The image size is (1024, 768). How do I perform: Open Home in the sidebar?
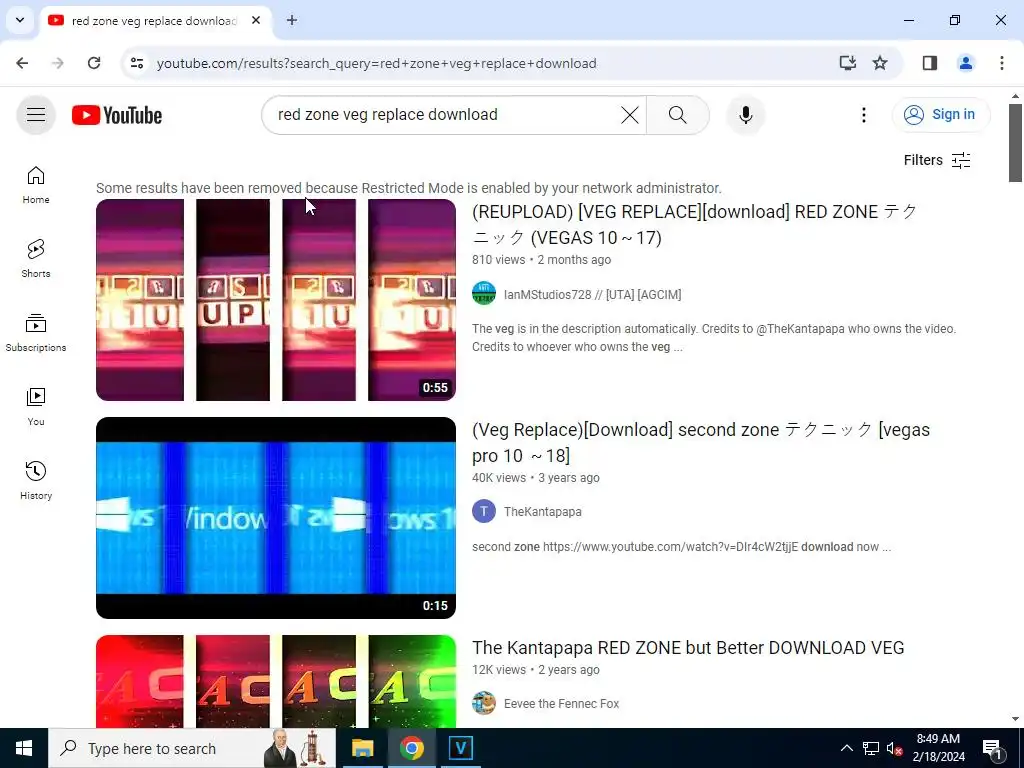[36, 185]
